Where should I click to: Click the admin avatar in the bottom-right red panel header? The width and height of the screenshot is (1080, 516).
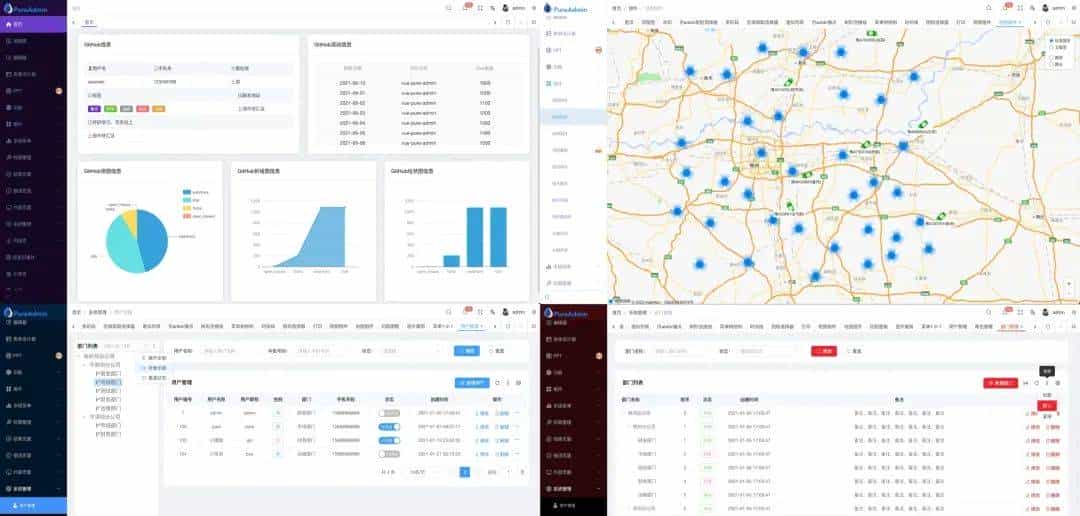coord(1043,312)
